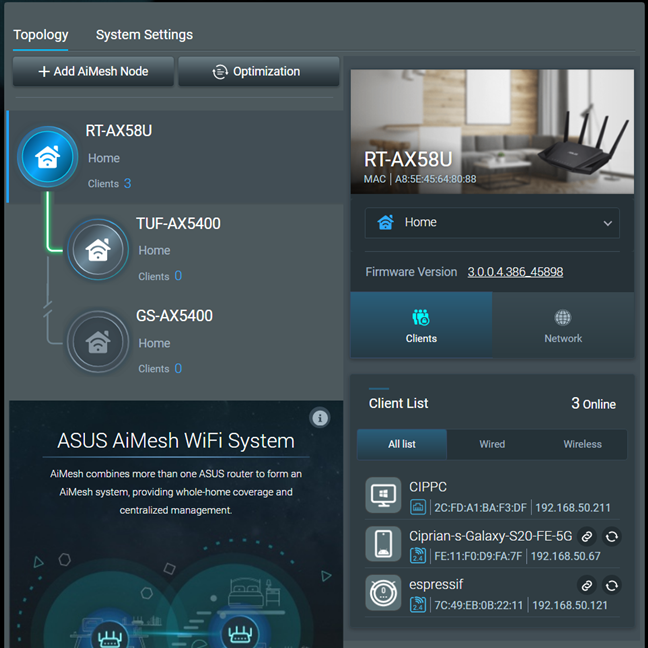Click the router MAC A8:5E:45:64:80:88
Viewport: 648px width, 648px height.
[435, 179]
